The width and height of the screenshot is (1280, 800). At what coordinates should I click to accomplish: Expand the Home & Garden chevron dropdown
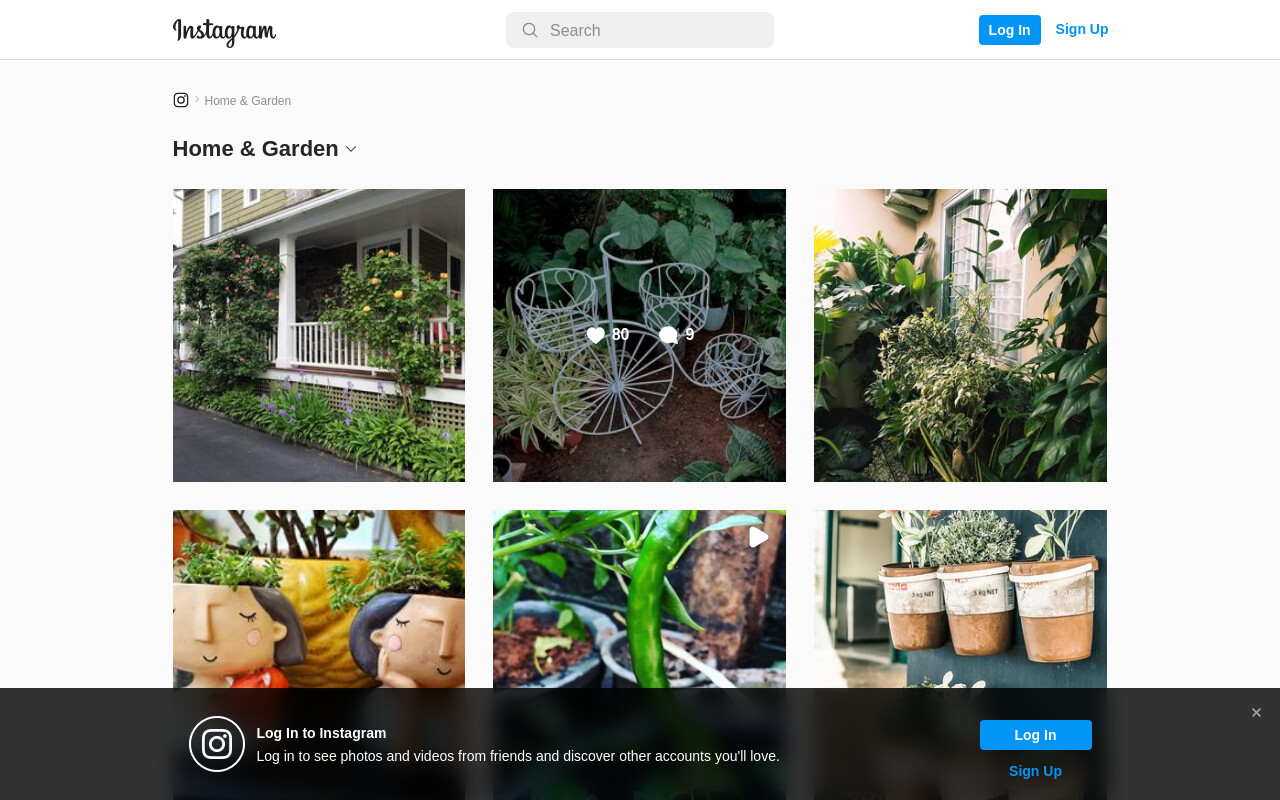[x=351, y=149]
